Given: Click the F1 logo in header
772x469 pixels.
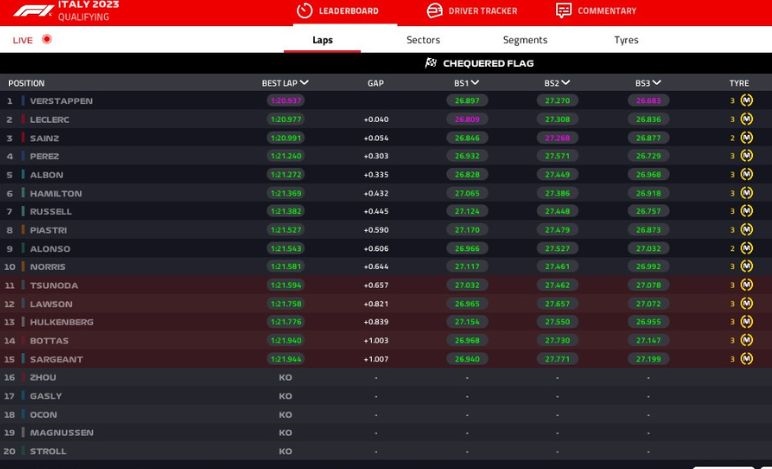Looking at the screenshot, I should 33,11.
